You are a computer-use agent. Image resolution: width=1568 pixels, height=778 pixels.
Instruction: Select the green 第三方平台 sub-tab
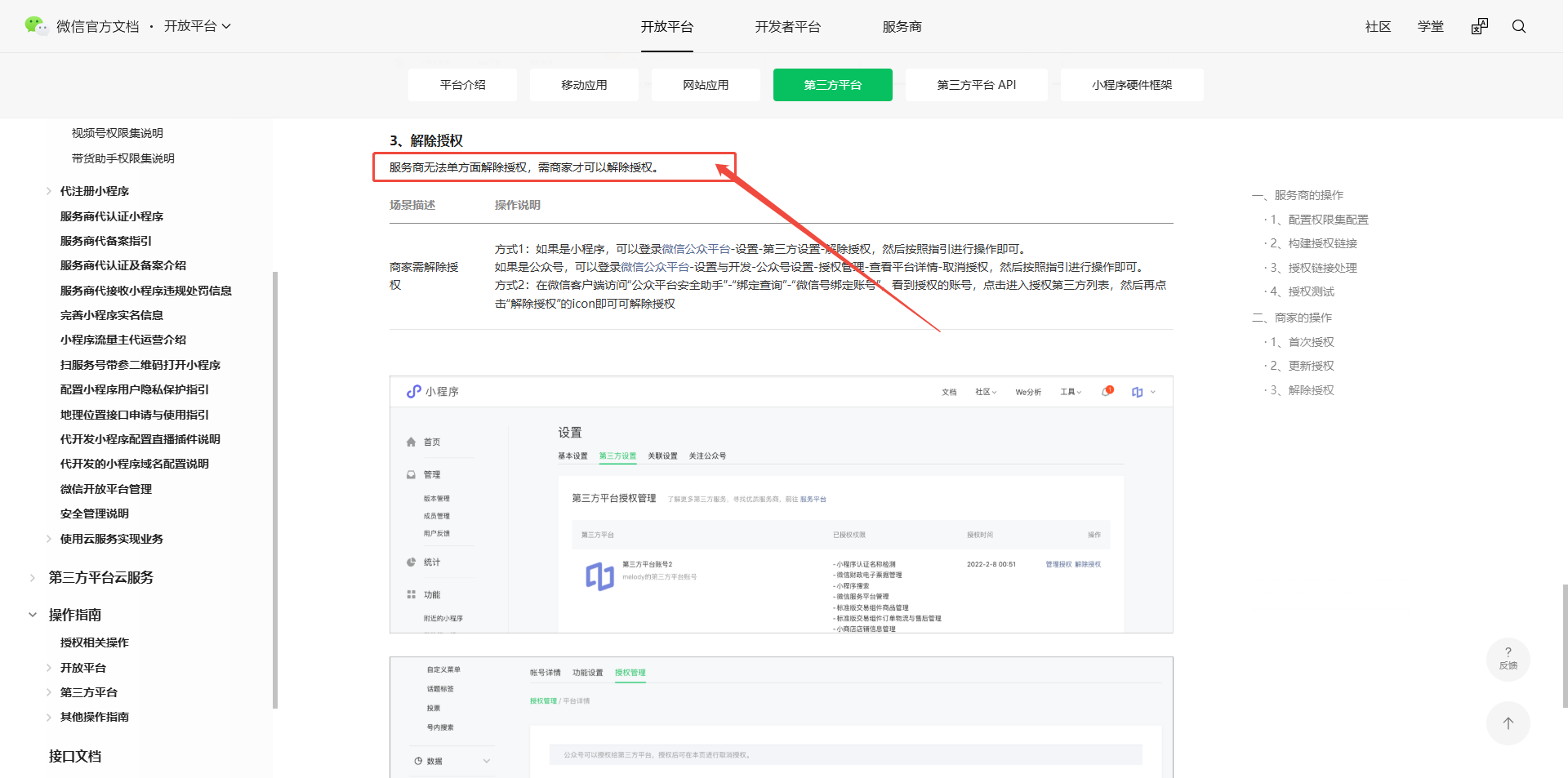(x=833, y=85)
